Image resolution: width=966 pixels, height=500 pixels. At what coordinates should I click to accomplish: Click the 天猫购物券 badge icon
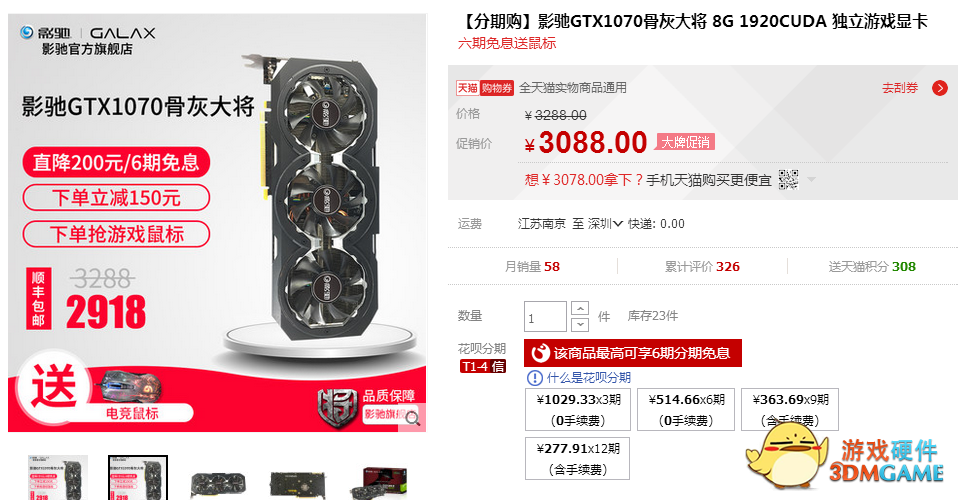coord(485,88)
